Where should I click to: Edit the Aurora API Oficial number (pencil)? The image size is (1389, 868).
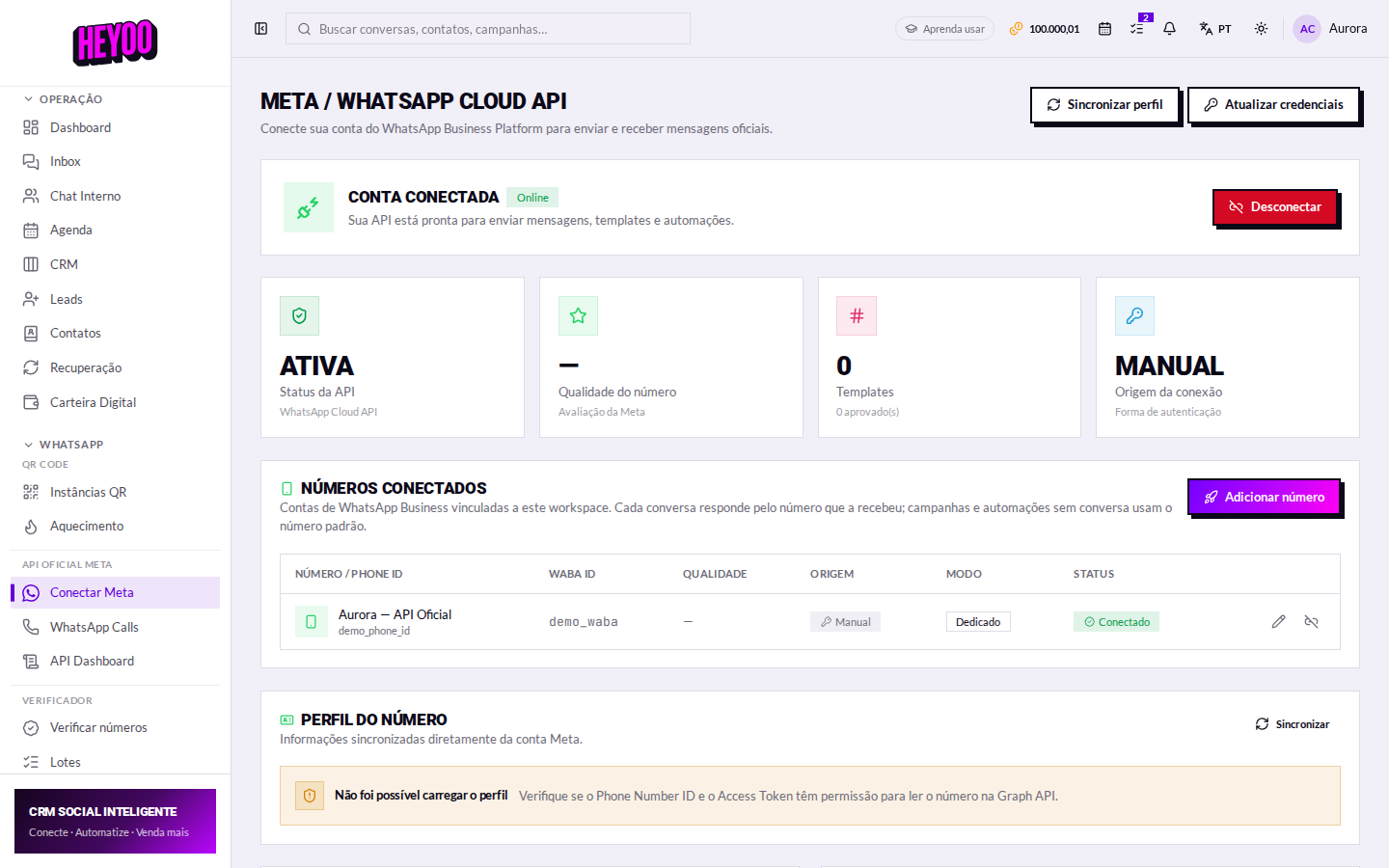(1278, 622)
